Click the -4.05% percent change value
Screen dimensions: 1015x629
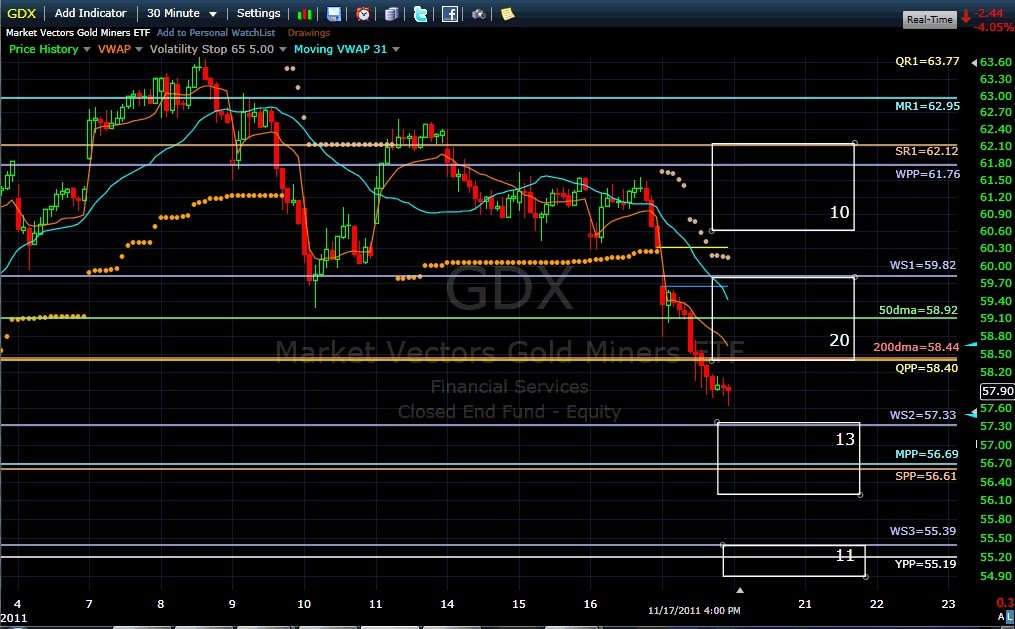(994, 27)
